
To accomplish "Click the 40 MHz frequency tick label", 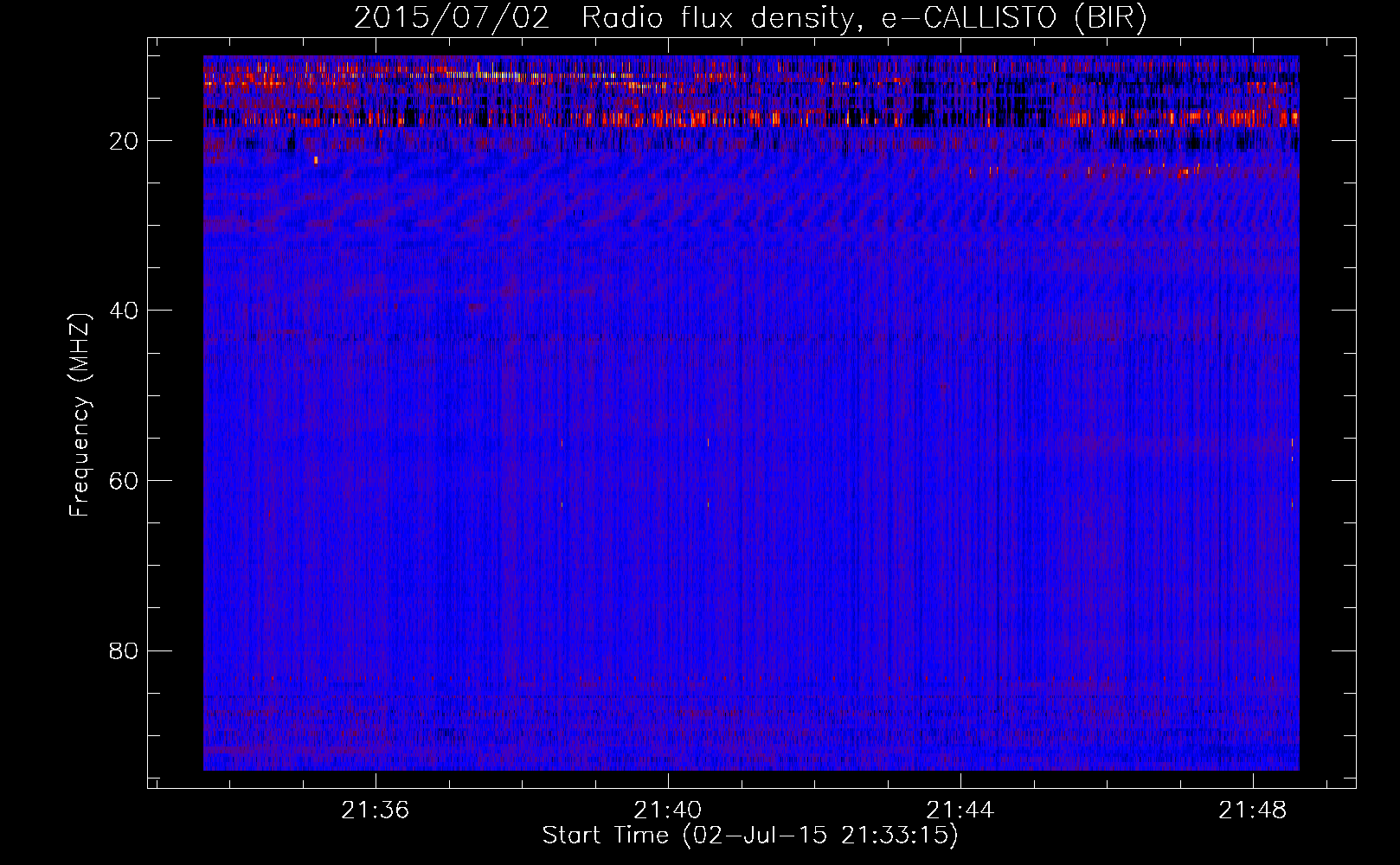I will (125, 311).
